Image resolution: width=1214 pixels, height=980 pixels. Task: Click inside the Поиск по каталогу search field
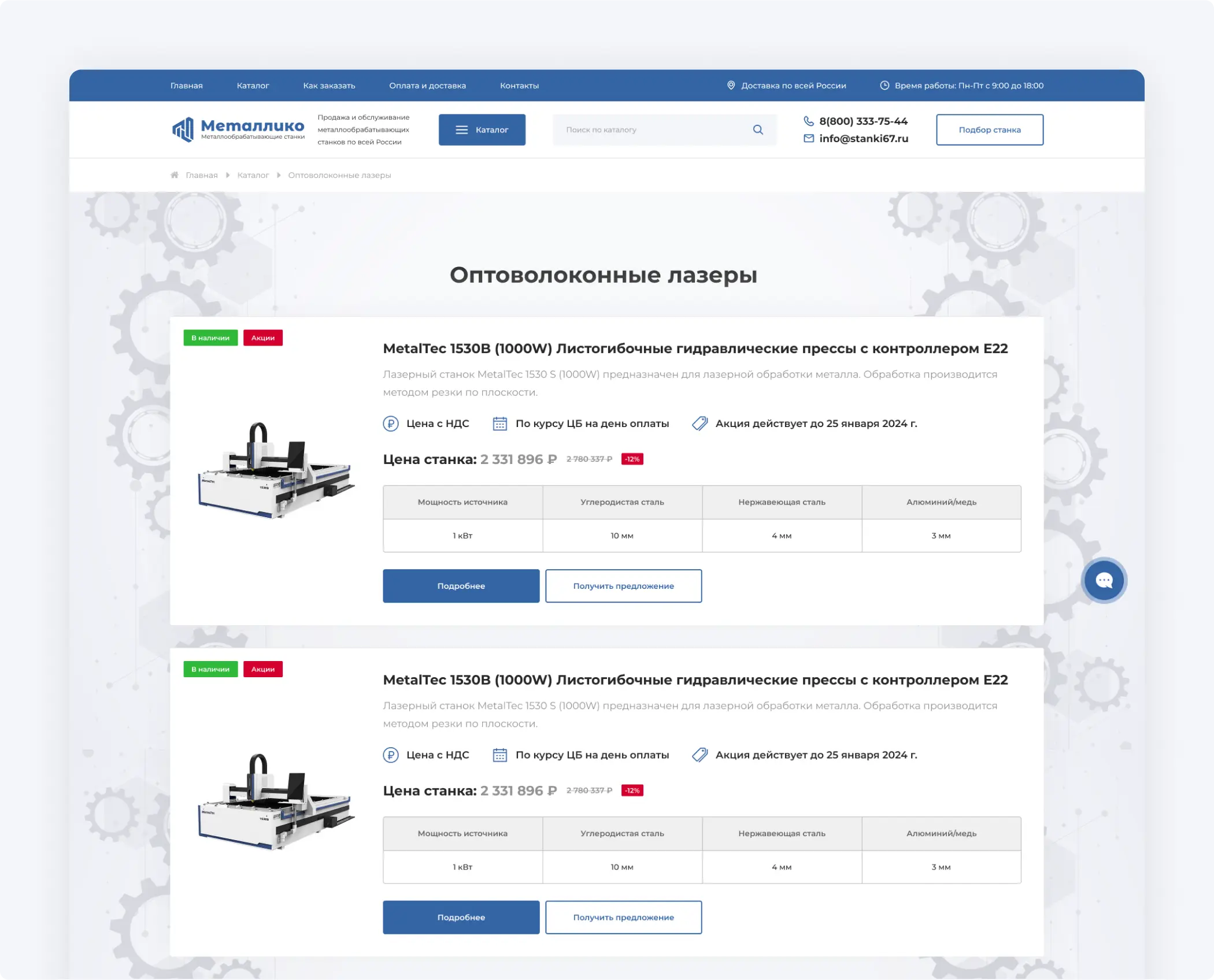(x=636, y=129)
